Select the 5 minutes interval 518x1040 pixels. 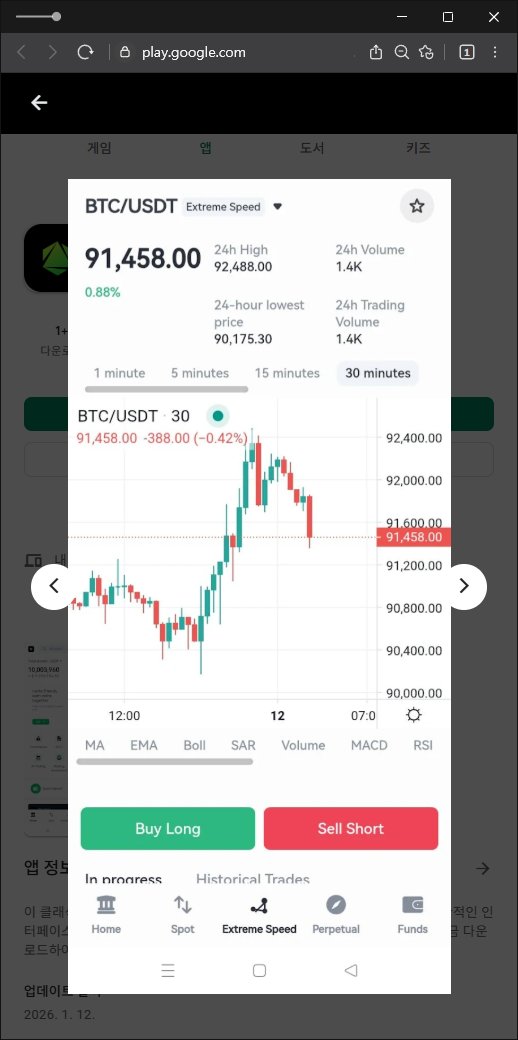pos(200,373)
